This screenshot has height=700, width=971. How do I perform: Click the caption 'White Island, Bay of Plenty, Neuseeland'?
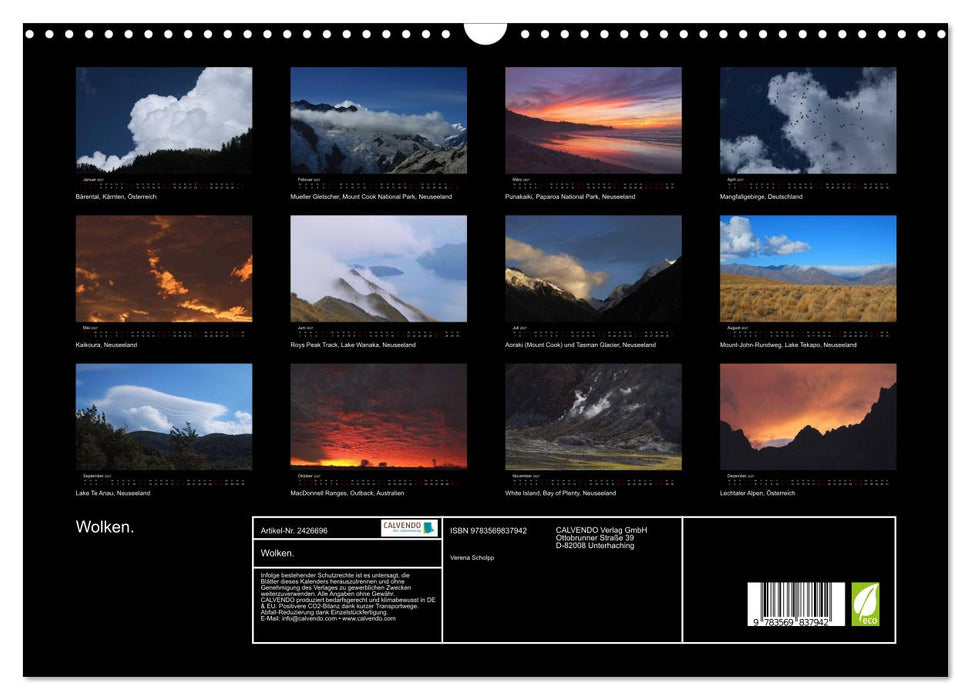pos(560,493)
